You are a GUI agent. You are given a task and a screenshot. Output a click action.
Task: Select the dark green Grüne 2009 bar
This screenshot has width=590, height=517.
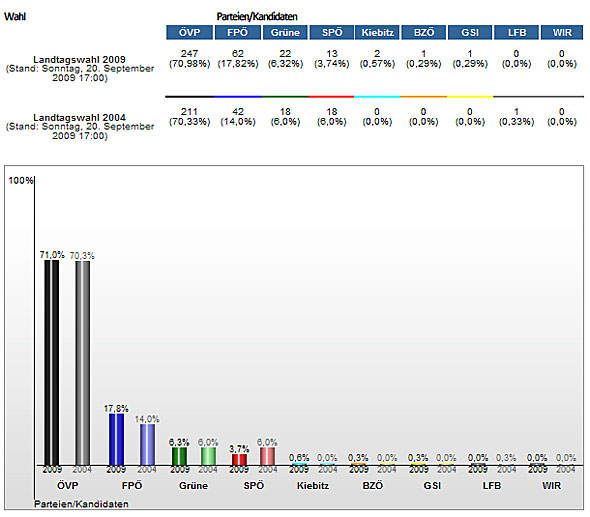(179, 456)
